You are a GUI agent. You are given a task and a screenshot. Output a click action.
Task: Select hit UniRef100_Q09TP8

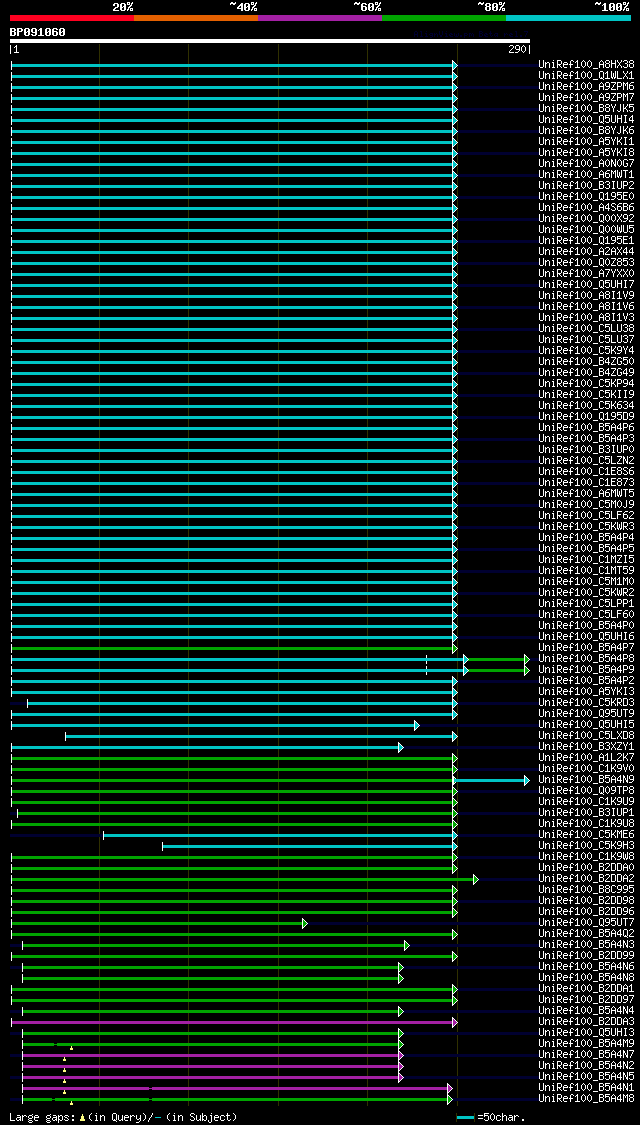(586, 791)
